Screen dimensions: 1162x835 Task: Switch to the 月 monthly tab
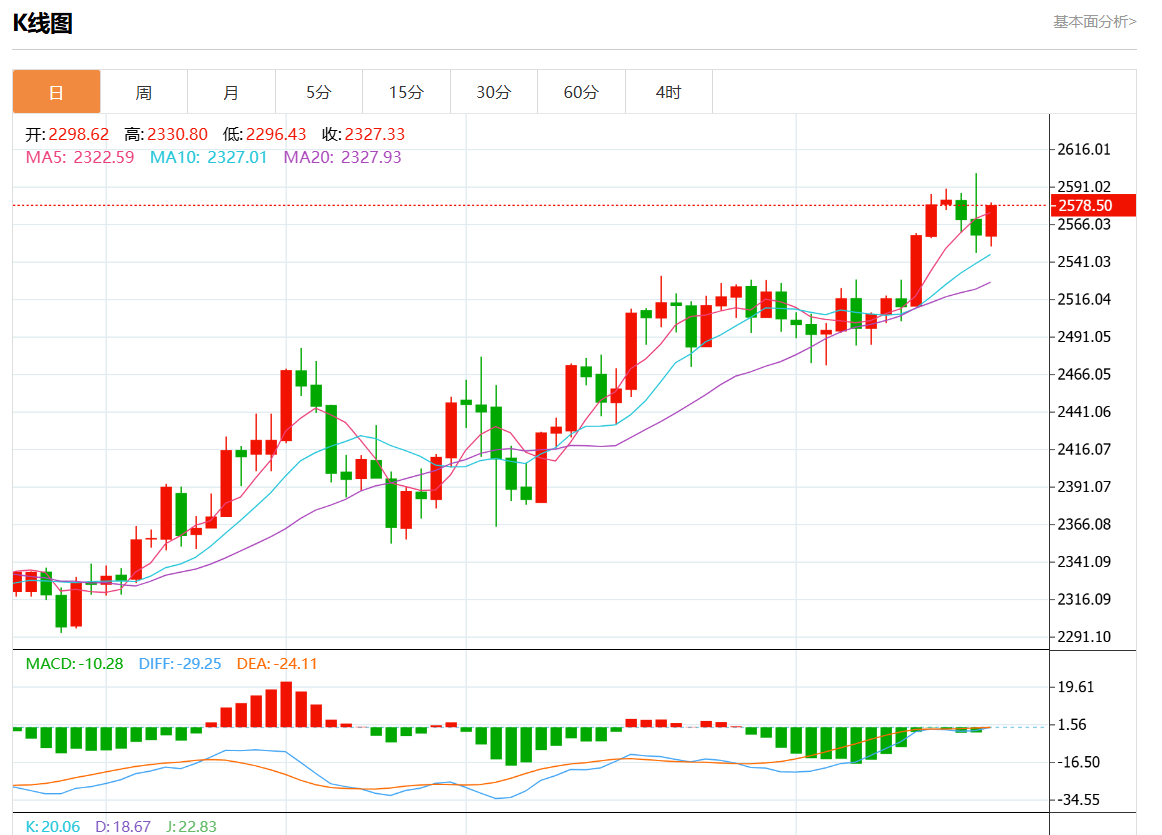pyautogui.click(x=231, y=92)
